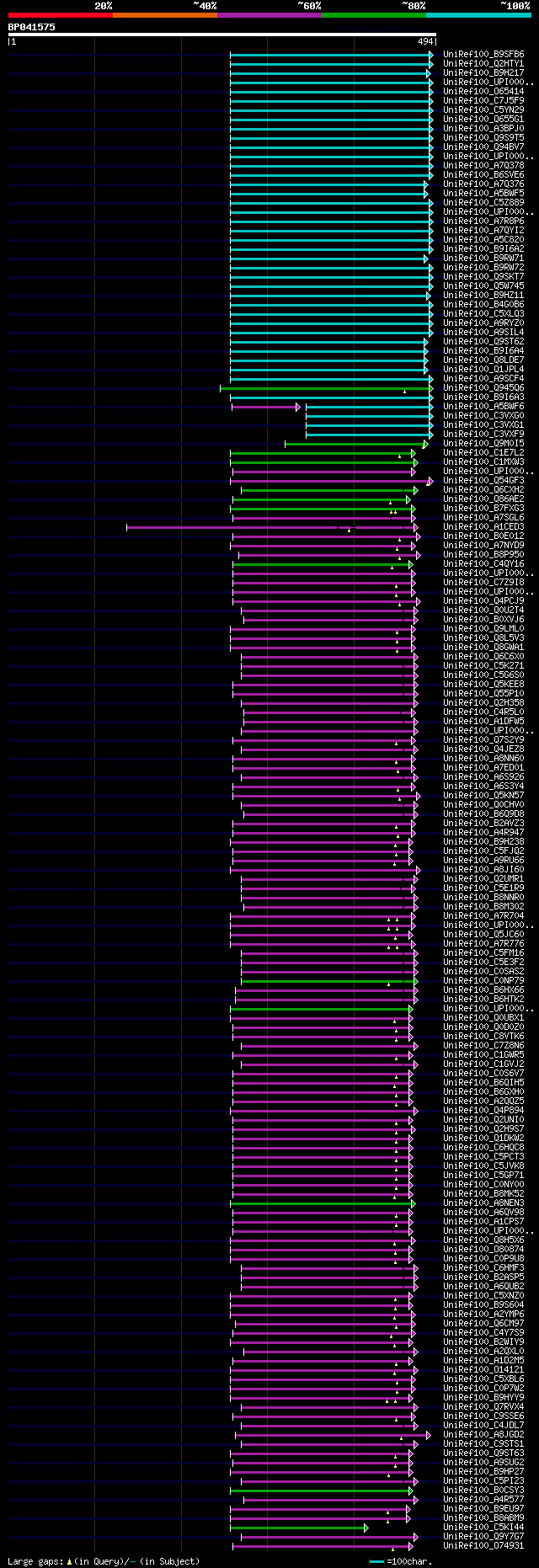Click the purple ~60% identity legend segment
539x1568 pixels.
click(269, 15)
